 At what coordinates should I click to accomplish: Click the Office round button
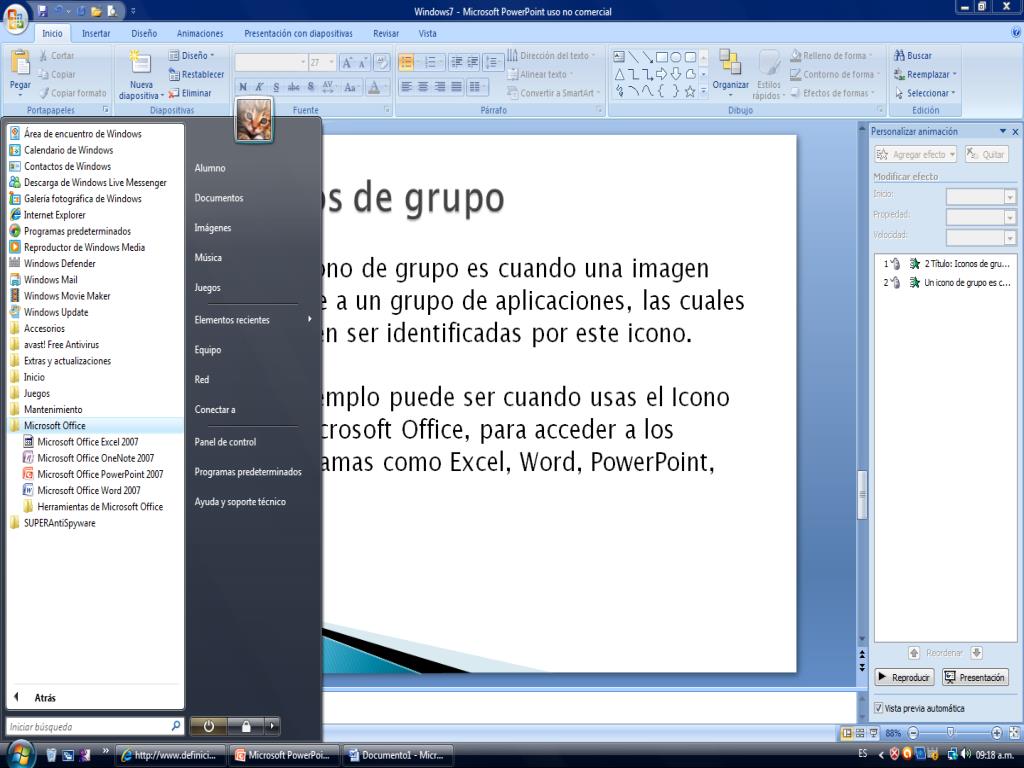(x=16, y=18)
